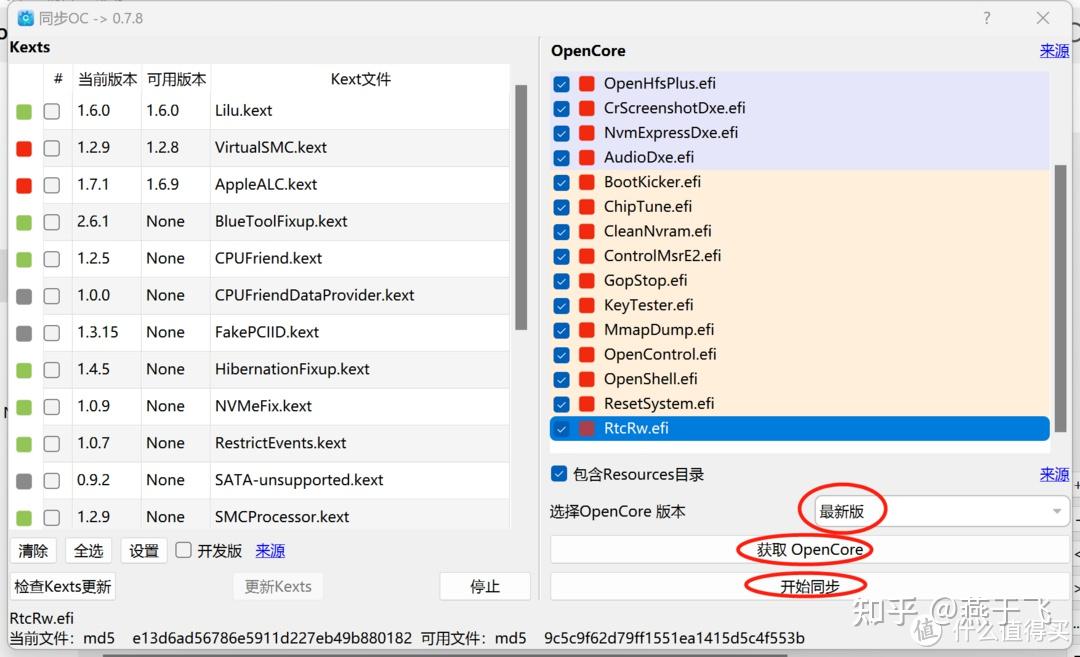This screenshot has width=1080, height=657.
Task: Click the green status square beside HibernationFixup.kext
Action: pos(24,371)
